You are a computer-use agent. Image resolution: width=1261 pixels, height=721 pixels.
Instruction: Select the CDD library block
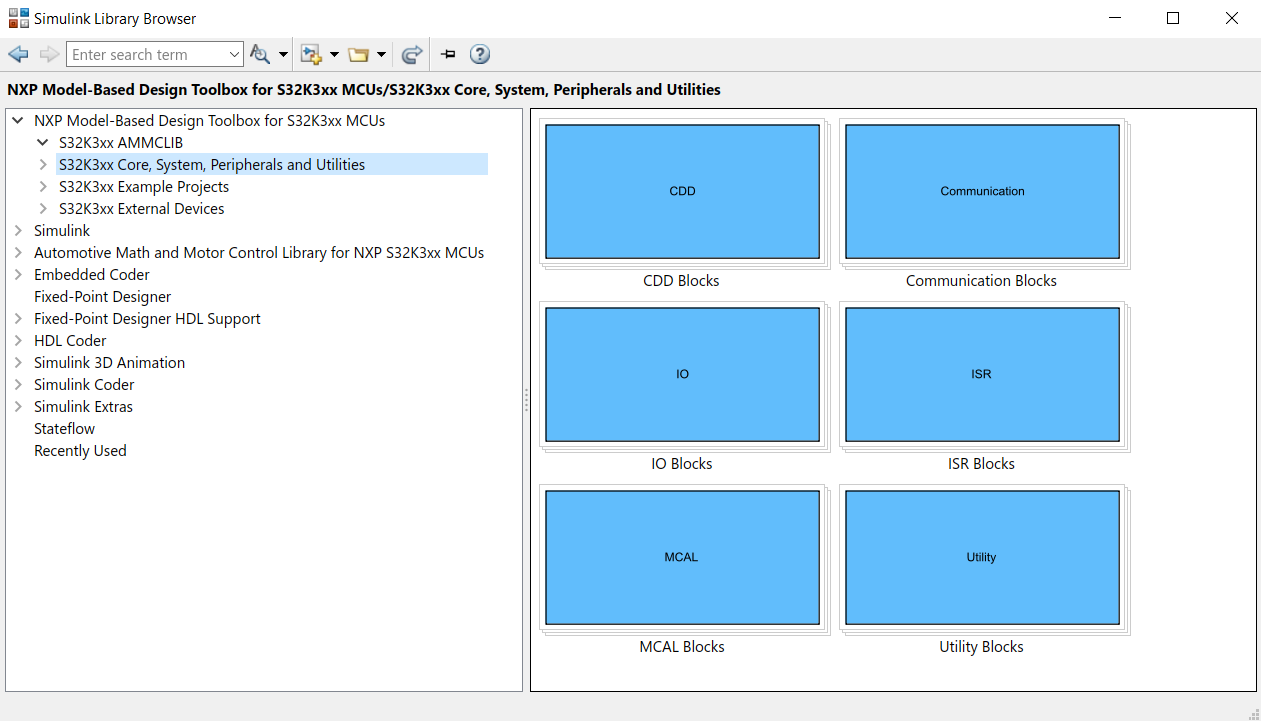pos(682,191)
